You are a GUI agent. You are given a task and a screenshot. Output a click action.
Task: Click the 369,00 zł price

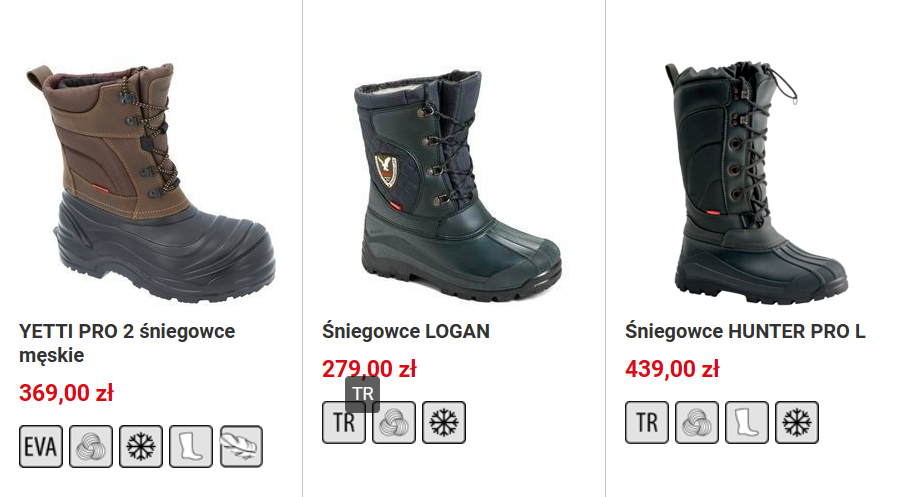tap(66, 393)
